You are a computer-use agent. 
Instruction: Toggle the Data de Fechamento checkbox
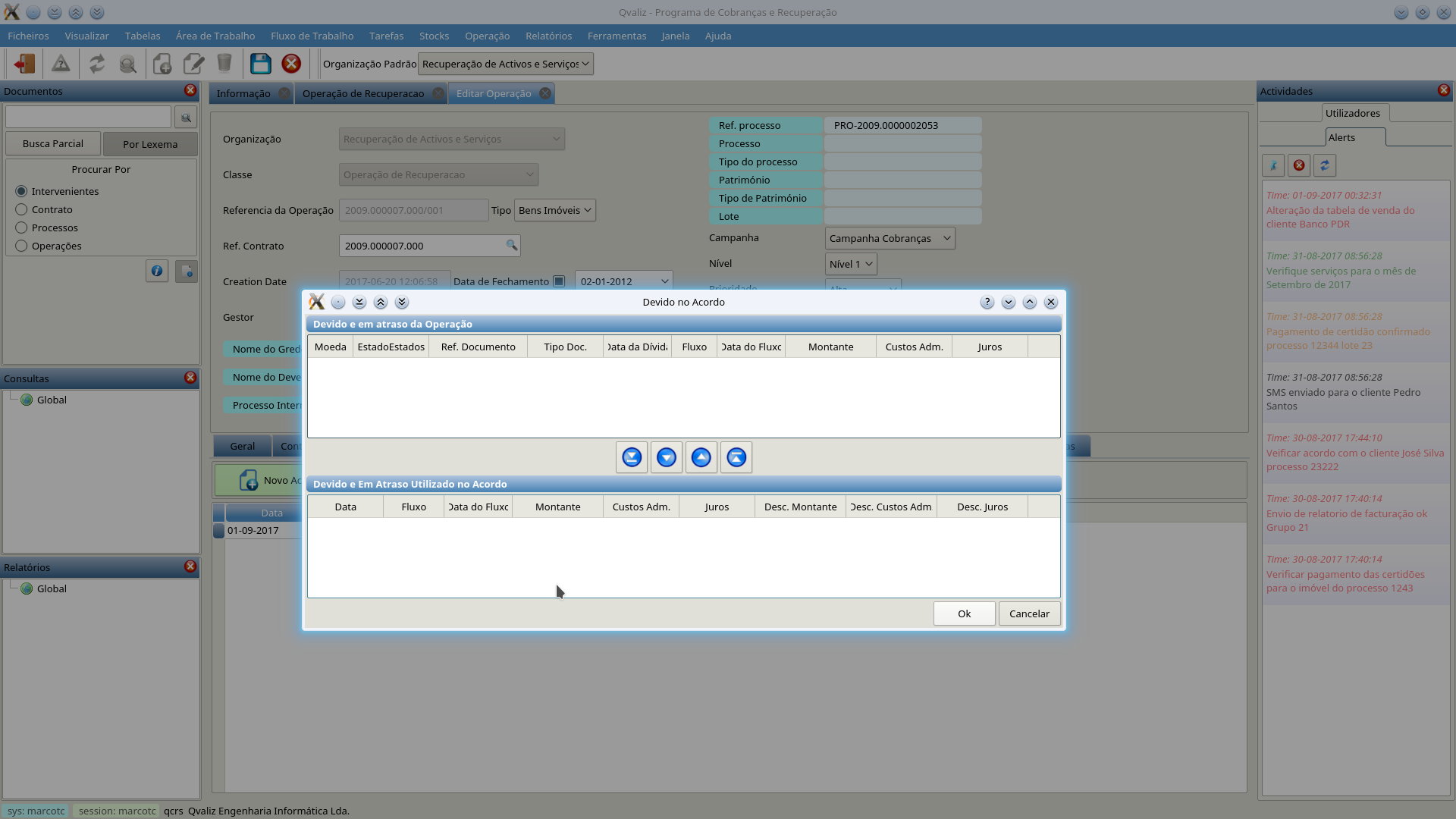pyautogui.click(x=559, y=281)
